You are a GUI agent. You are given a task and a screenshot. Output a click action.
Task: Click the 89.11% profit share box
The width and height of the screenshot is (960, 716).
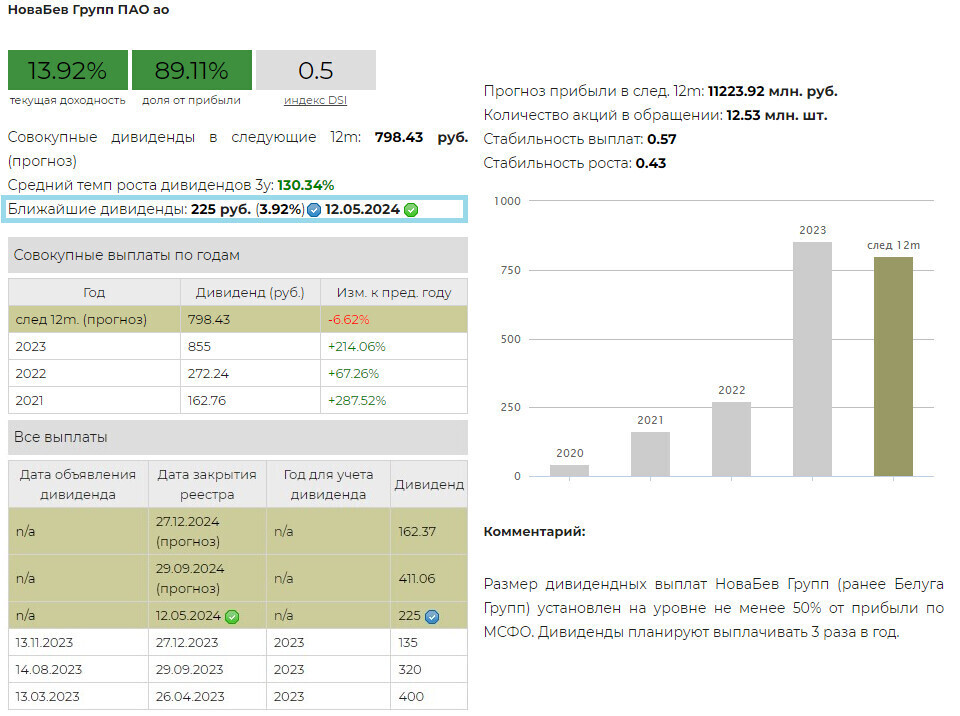tap(191, 70)
